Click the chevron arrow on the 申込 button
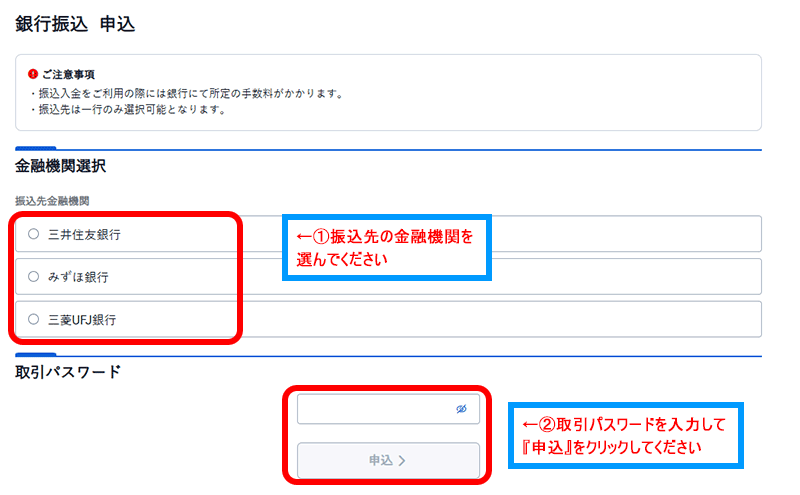The image size is (800, 495). [402, 461]
